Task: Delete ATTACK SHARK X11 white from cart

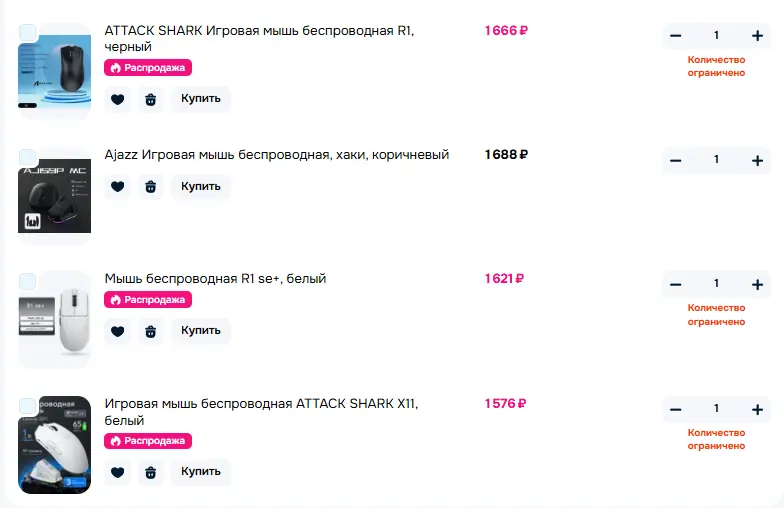Action: pyautogui.click(x=150, y=472)
